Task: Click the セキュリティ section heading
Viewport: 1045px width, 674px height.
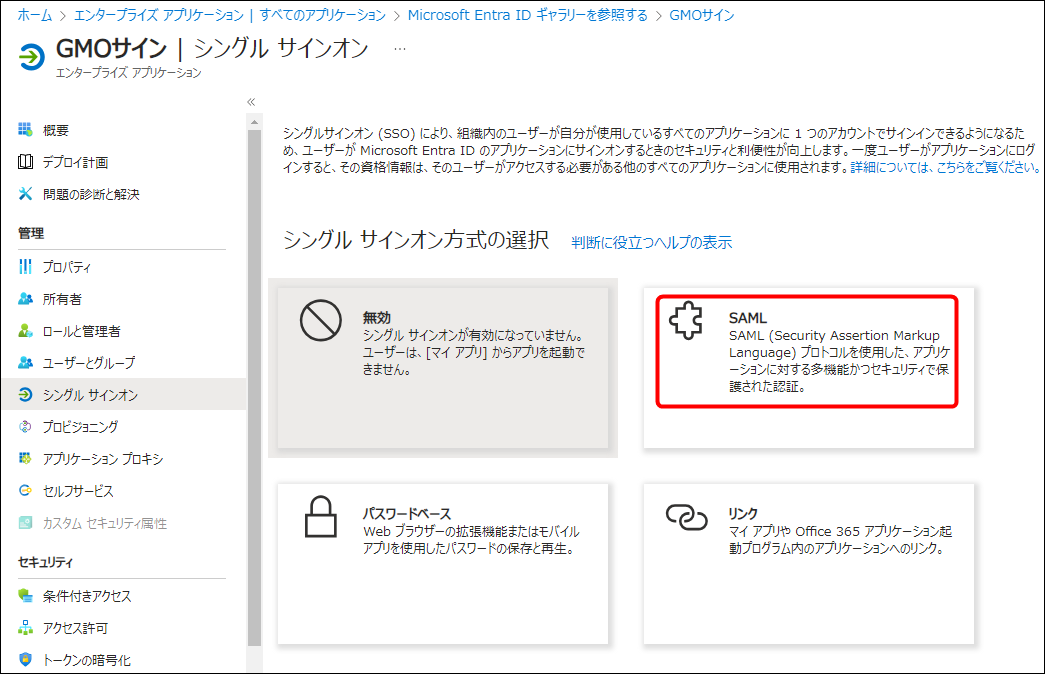Action: pos(45,562)
